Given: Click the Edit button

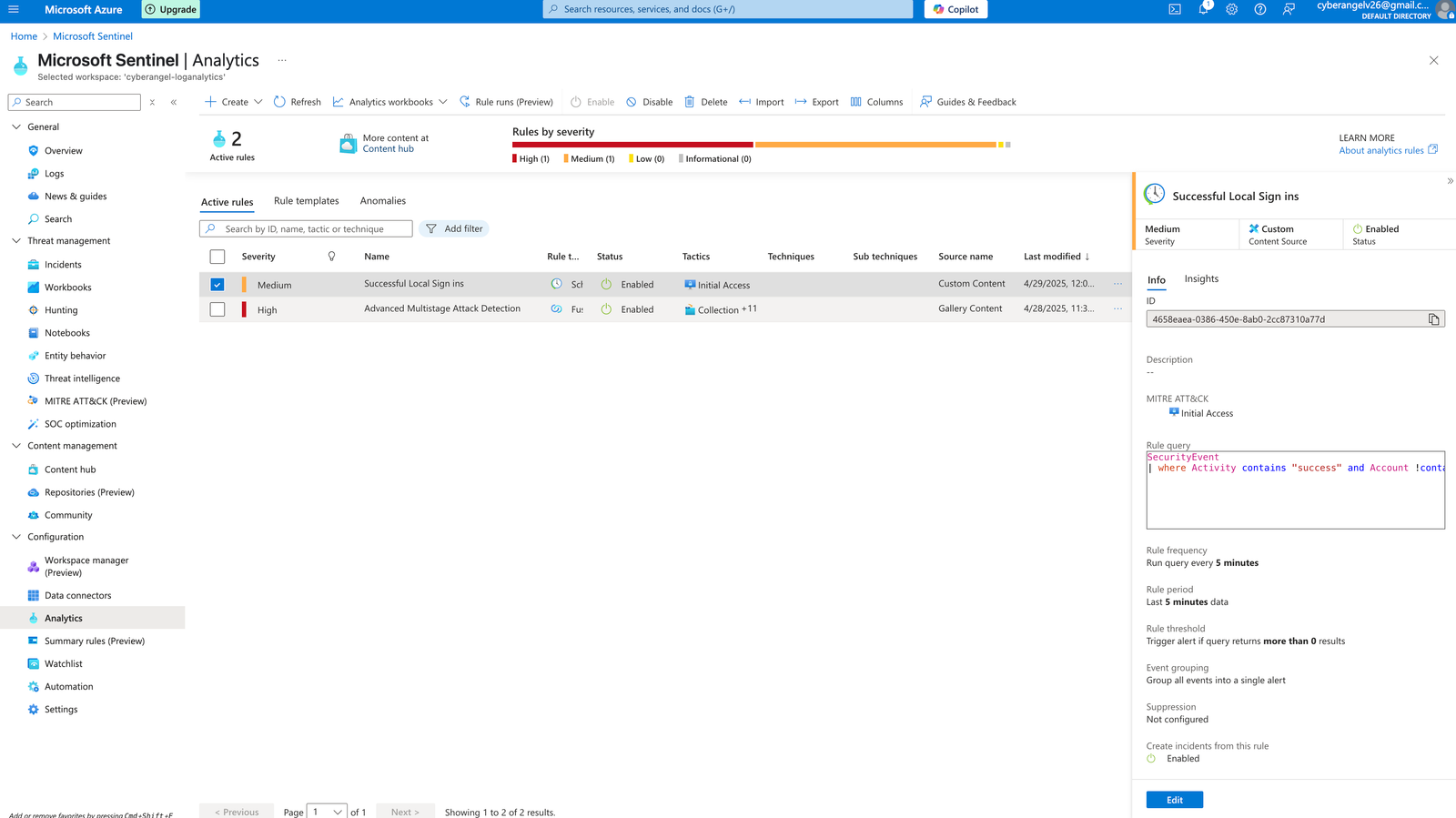Looking at the screenshot, I should [x=1175, y=800].
